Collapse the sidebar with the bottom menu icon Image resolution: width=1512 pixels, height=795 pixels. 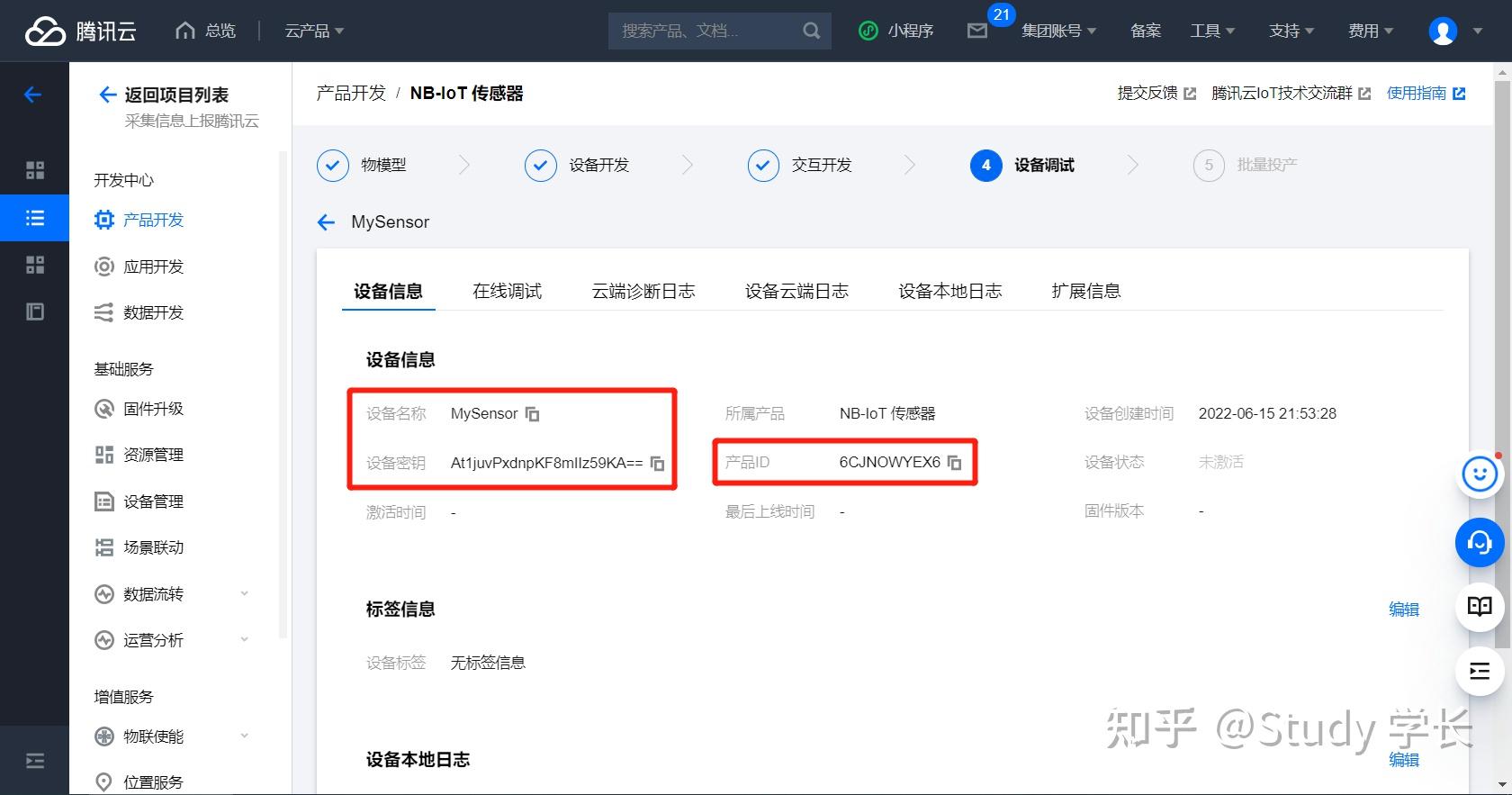[x=35, y=761]
